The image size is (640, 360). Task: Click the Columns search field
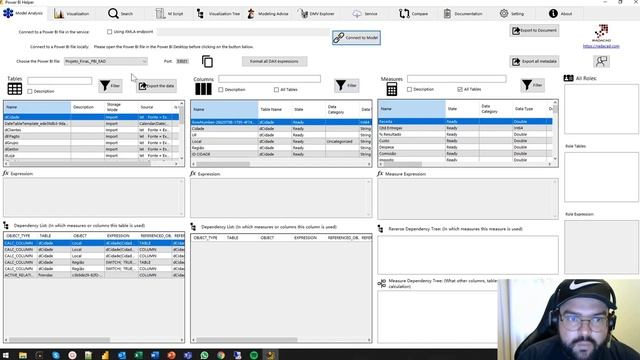[x=269, y=78]
